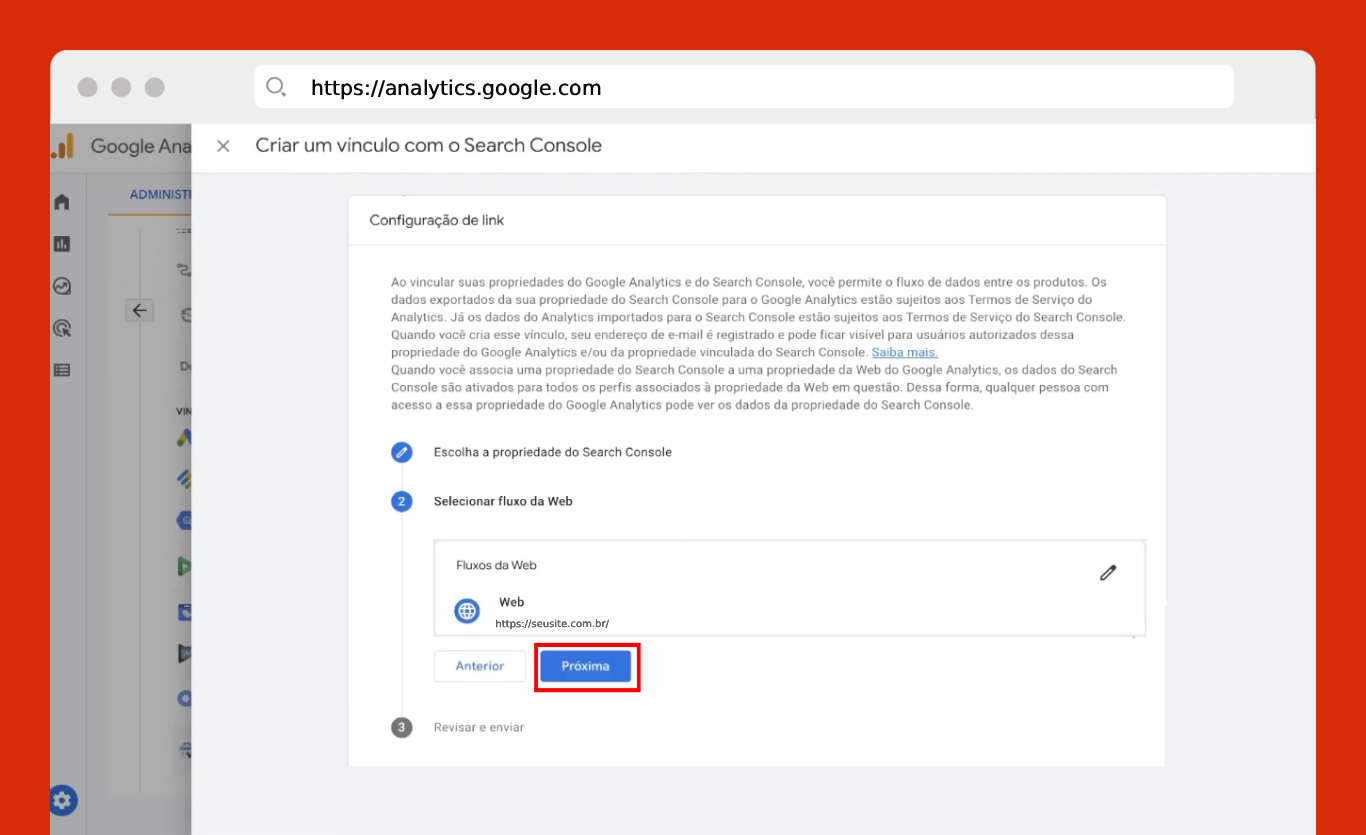Screen dimensions: 1366x835
Task: Open the Explore icon in sidebar
Action: 62,286
